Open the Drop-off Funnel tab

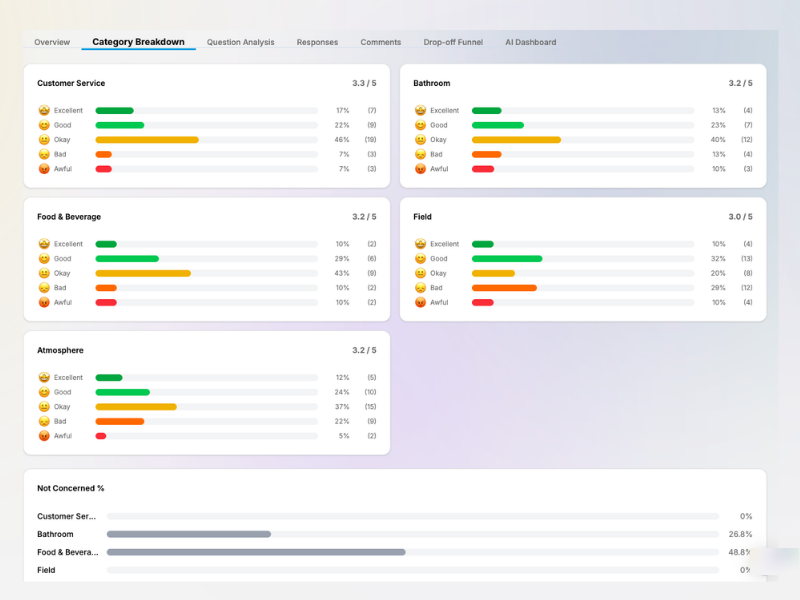453,42
